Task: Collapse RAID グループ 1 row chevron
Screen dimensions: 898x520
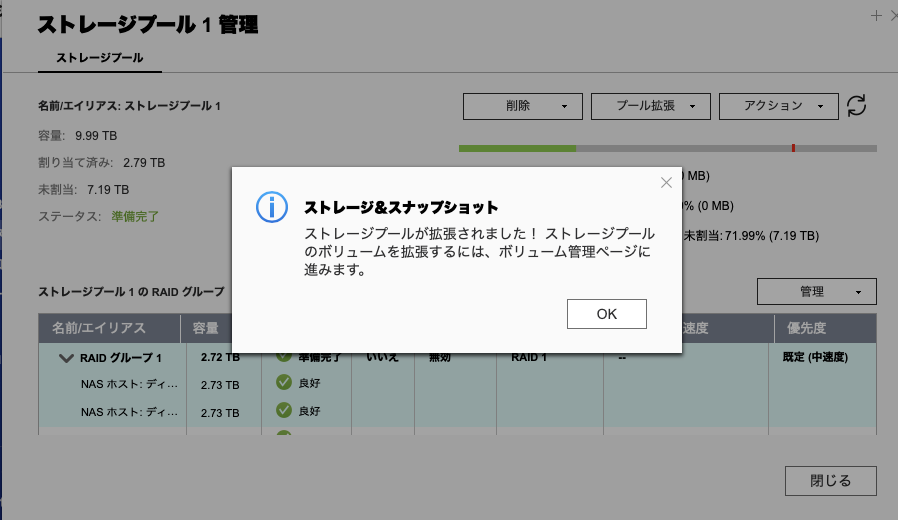Action: (x=66, y=359)
